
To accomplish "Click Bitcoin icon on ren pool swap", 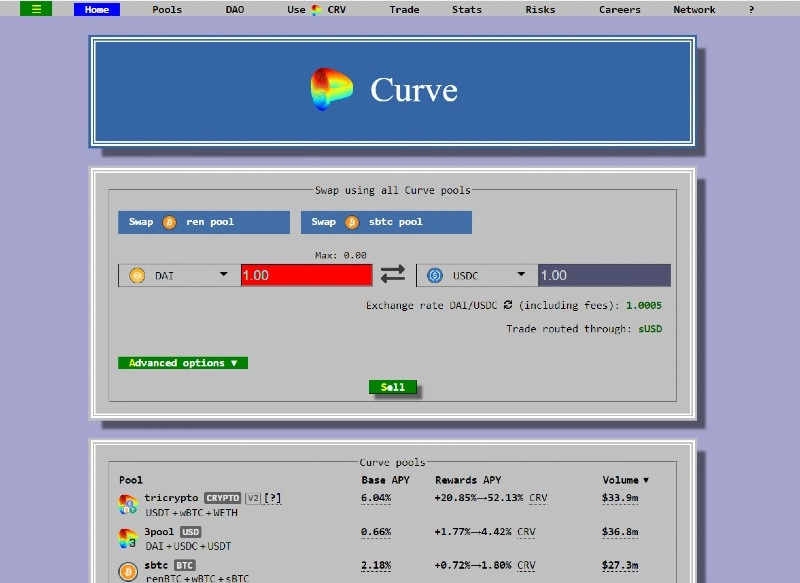I will (x=169, y=222).
